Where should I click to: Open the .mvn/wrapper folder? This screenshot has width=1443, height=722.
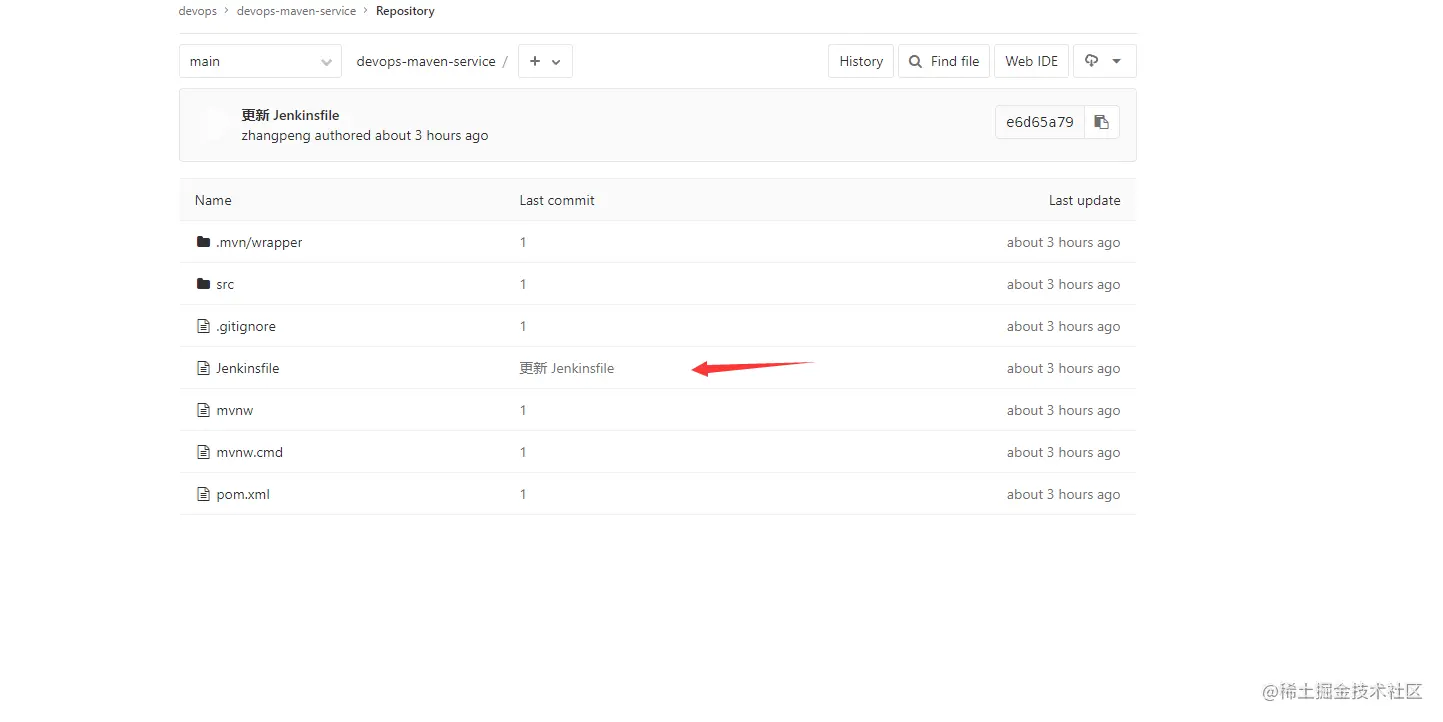[x=259, y=242]
